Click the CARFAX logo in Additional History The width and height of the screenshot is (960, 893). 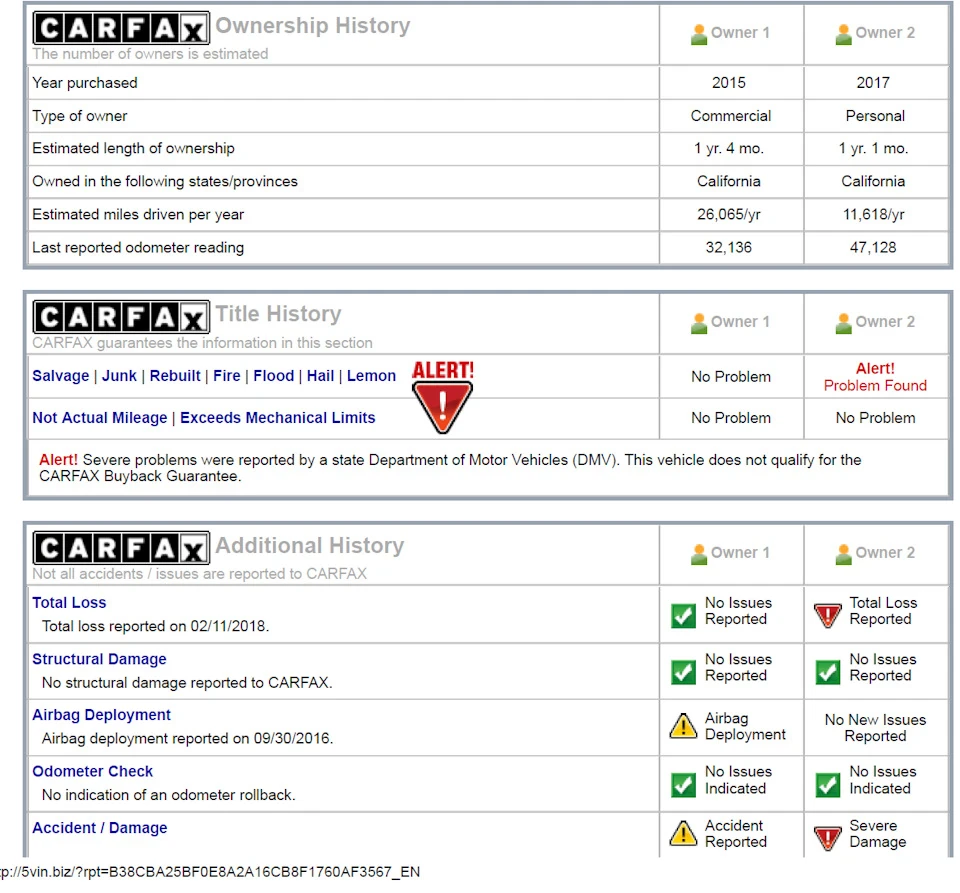click(121, 548)
